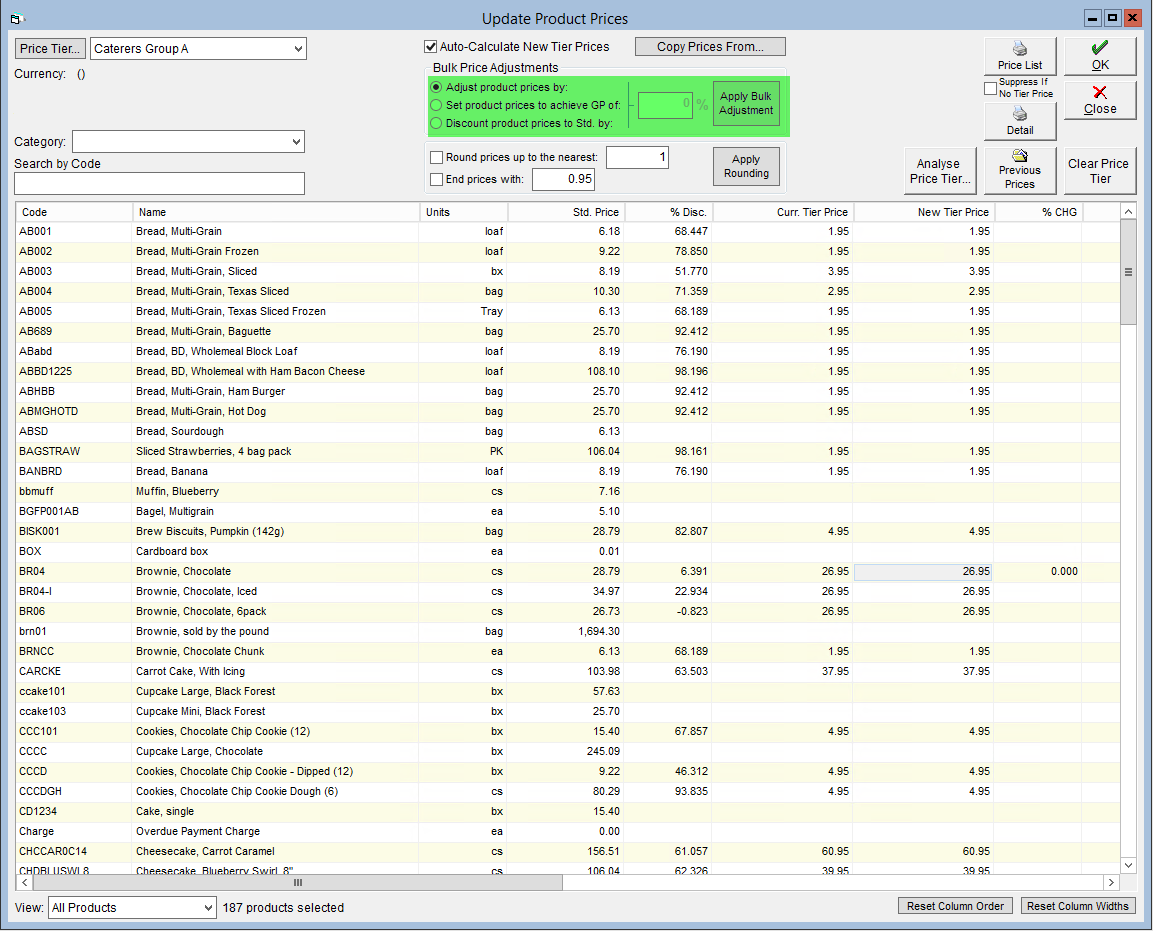Select Muffin, Blueberry row name
This screenshot has height=932, width=1153.
177,491
